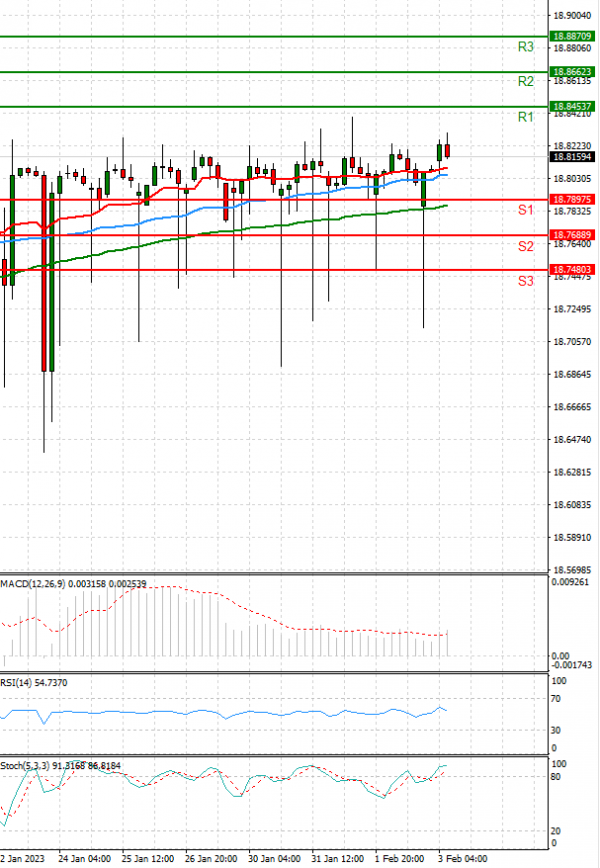This screenshot has width=600, height=868.
Task: Click the current price tag 18.81594
Action: coord(572,157)
